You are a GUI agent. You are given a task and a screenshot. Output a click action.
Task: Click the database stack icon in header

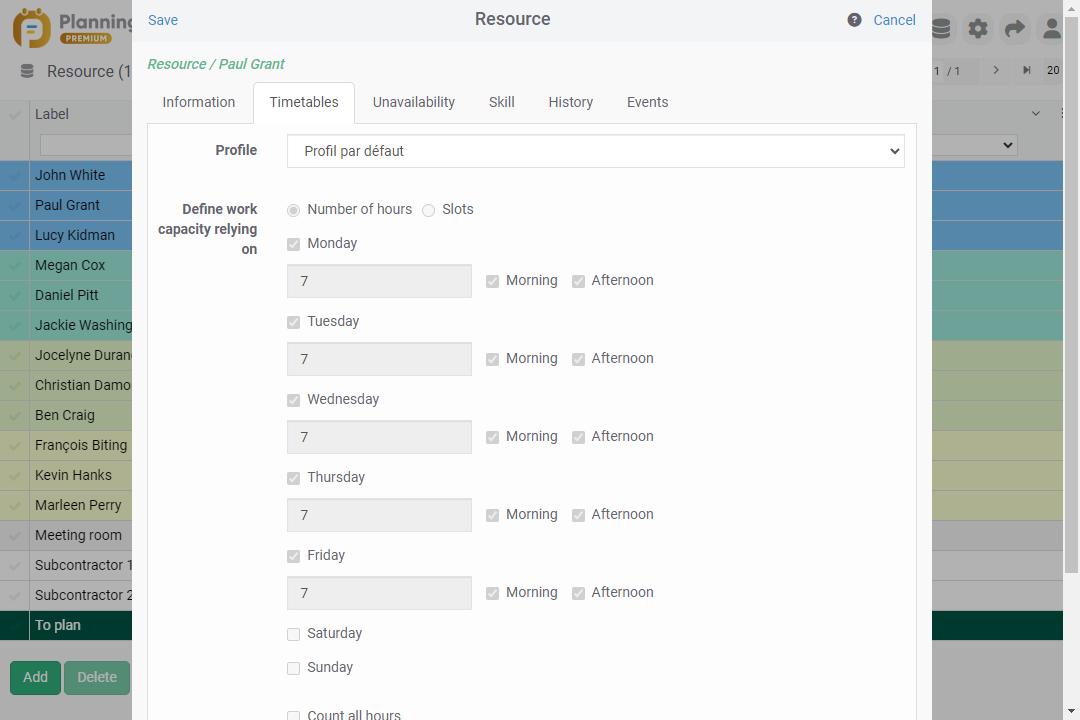click(x=941, y=28)
